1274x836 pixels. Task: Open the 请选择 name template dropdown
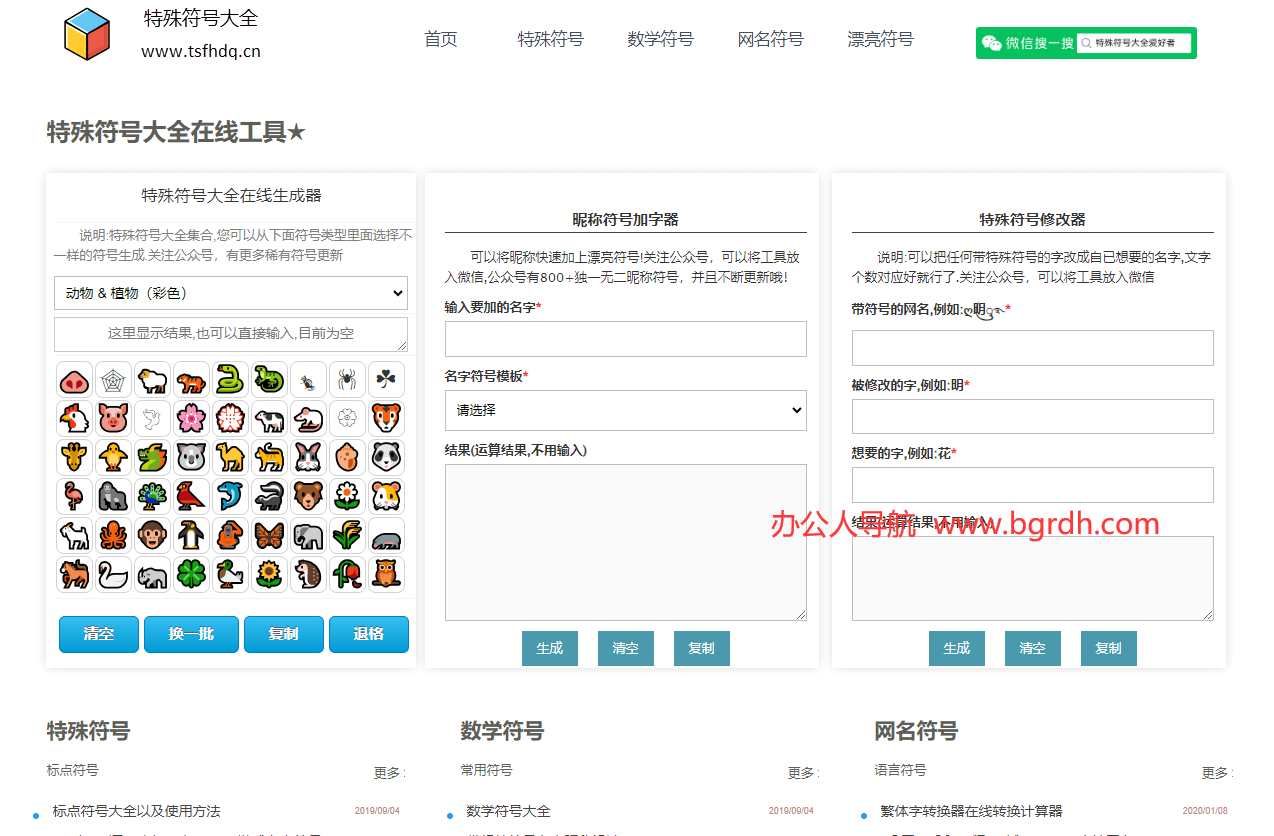coord(625,410)
